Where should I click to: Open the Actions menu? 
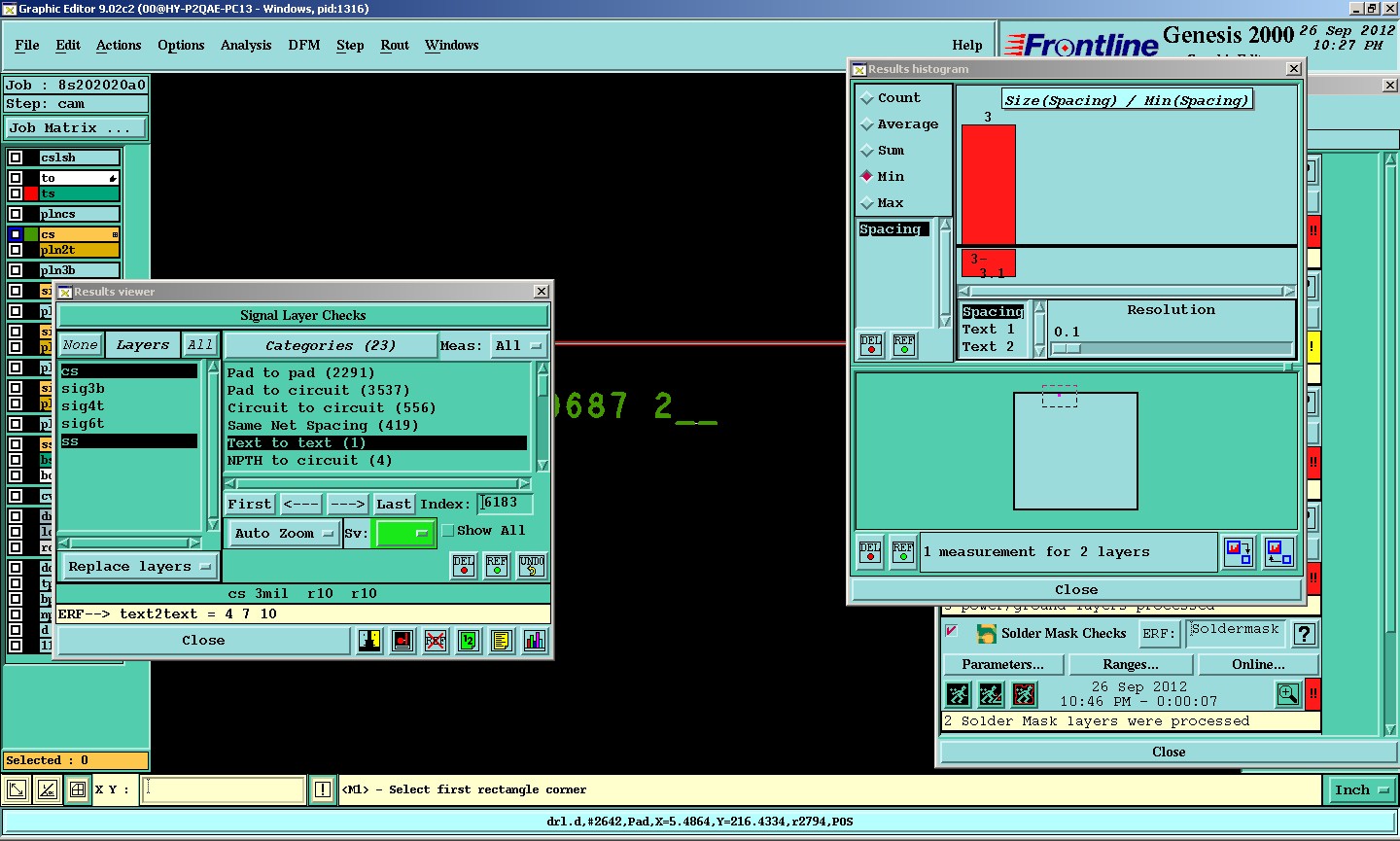pyautogui.click(x=119, y=46)
